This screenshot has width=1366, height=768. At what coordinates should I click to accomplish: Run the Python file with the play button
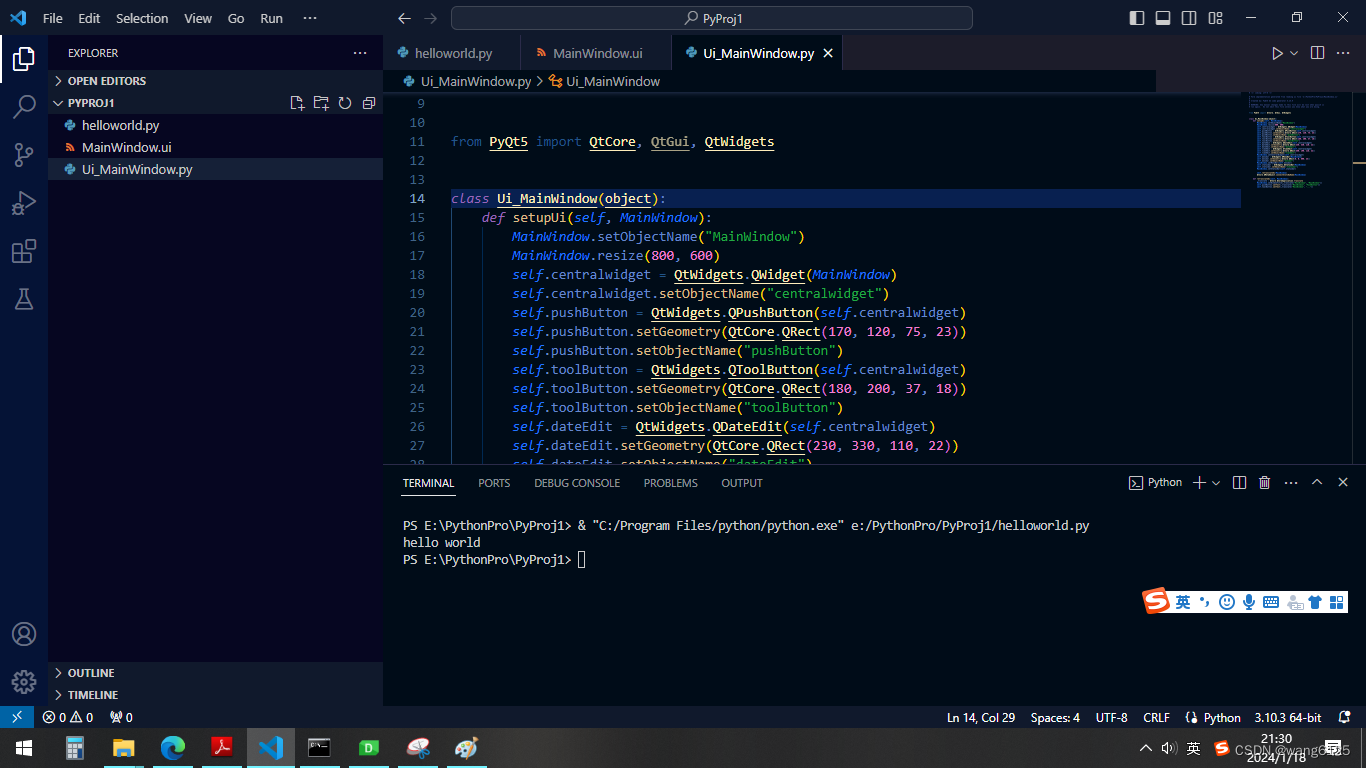[x=1278, y=53]
